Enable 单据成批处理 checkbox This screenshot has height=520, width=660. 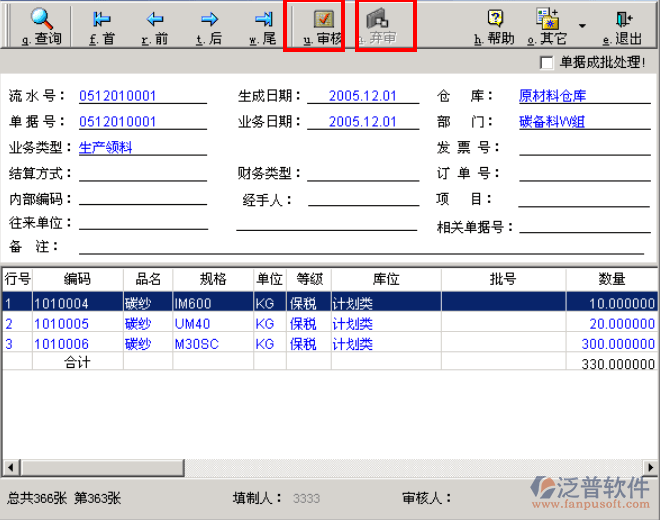(546, 63)
